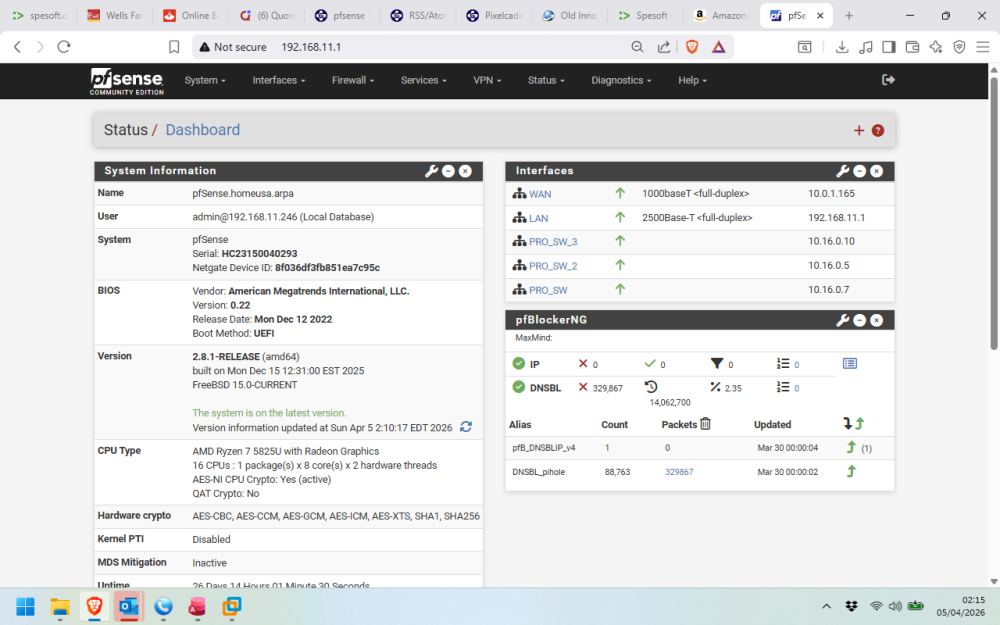
Task: Click green arrow for pfB_DNSBLIP_v4 row
Action: point(851,447)
